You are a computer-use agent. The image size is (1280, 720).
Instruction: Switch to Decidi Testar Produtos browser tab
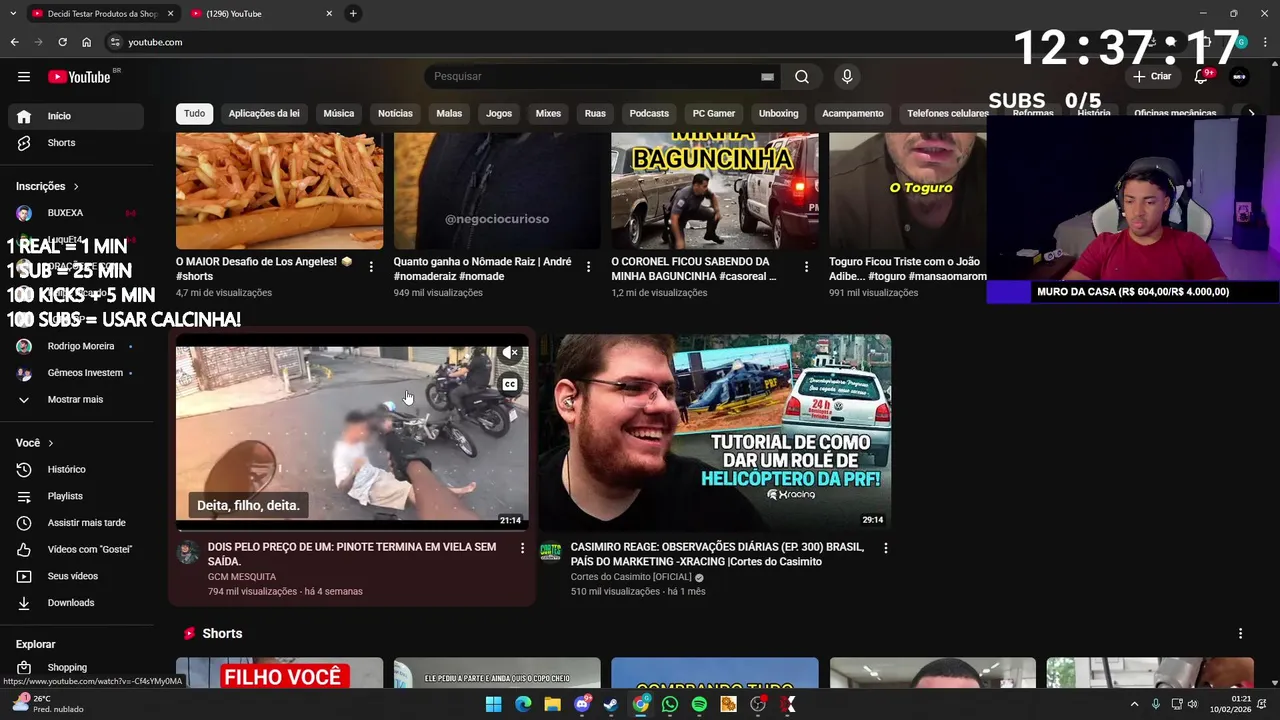click(100, 14)
